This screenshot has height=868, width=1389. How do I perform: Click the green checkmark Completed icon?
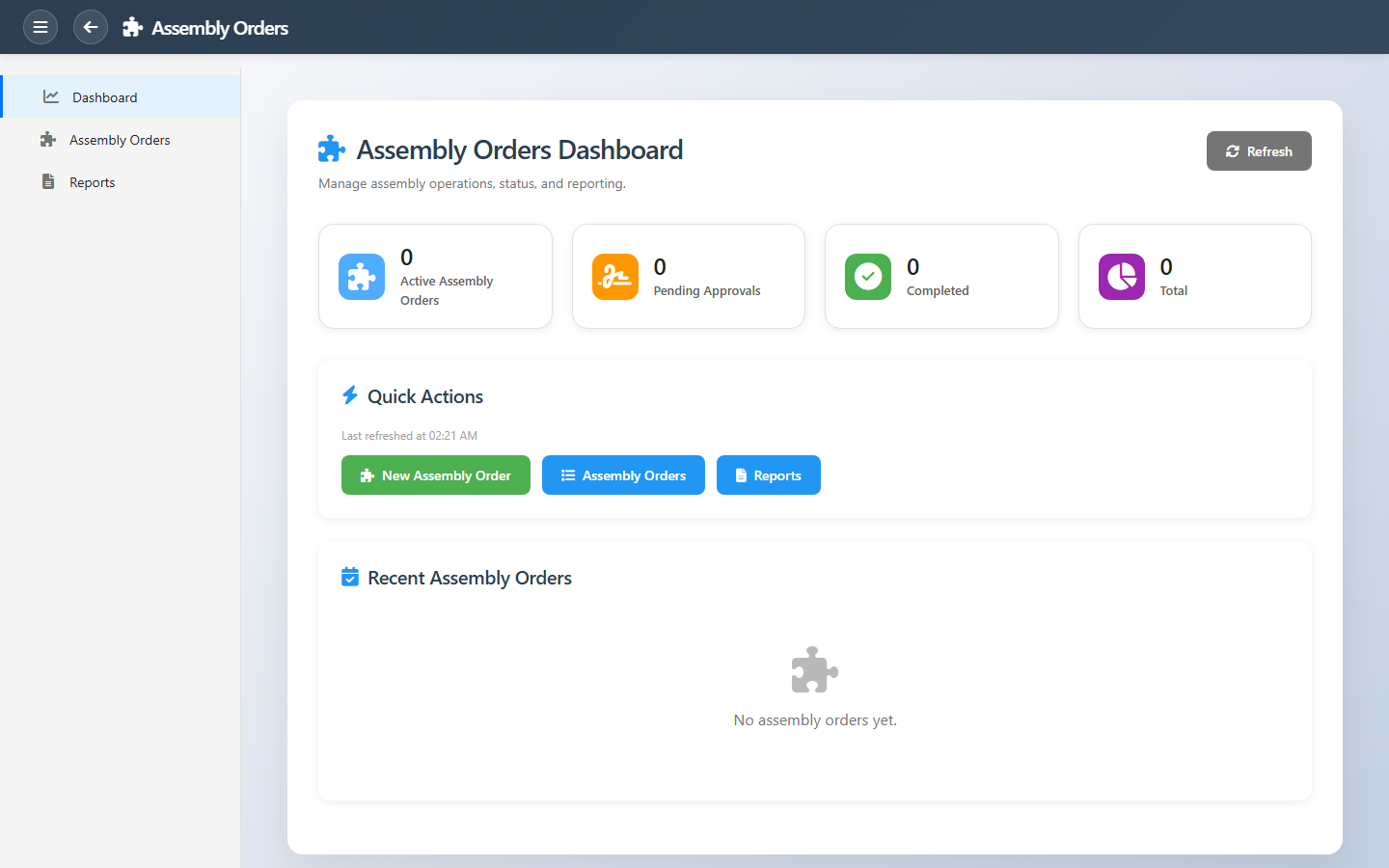pyautogui.click(x=868, y=277)
